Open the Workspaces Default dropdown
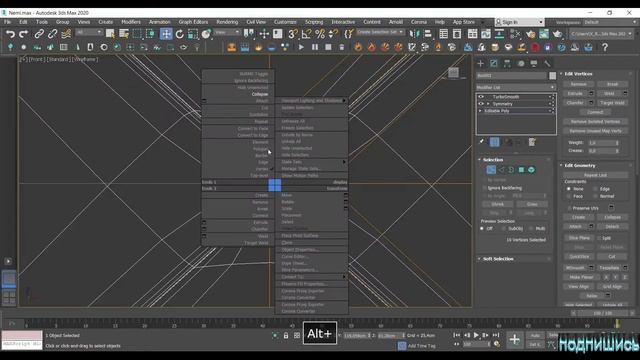This screenshot has width=640, height=360. pyautogui.click(x=609, y=22)
